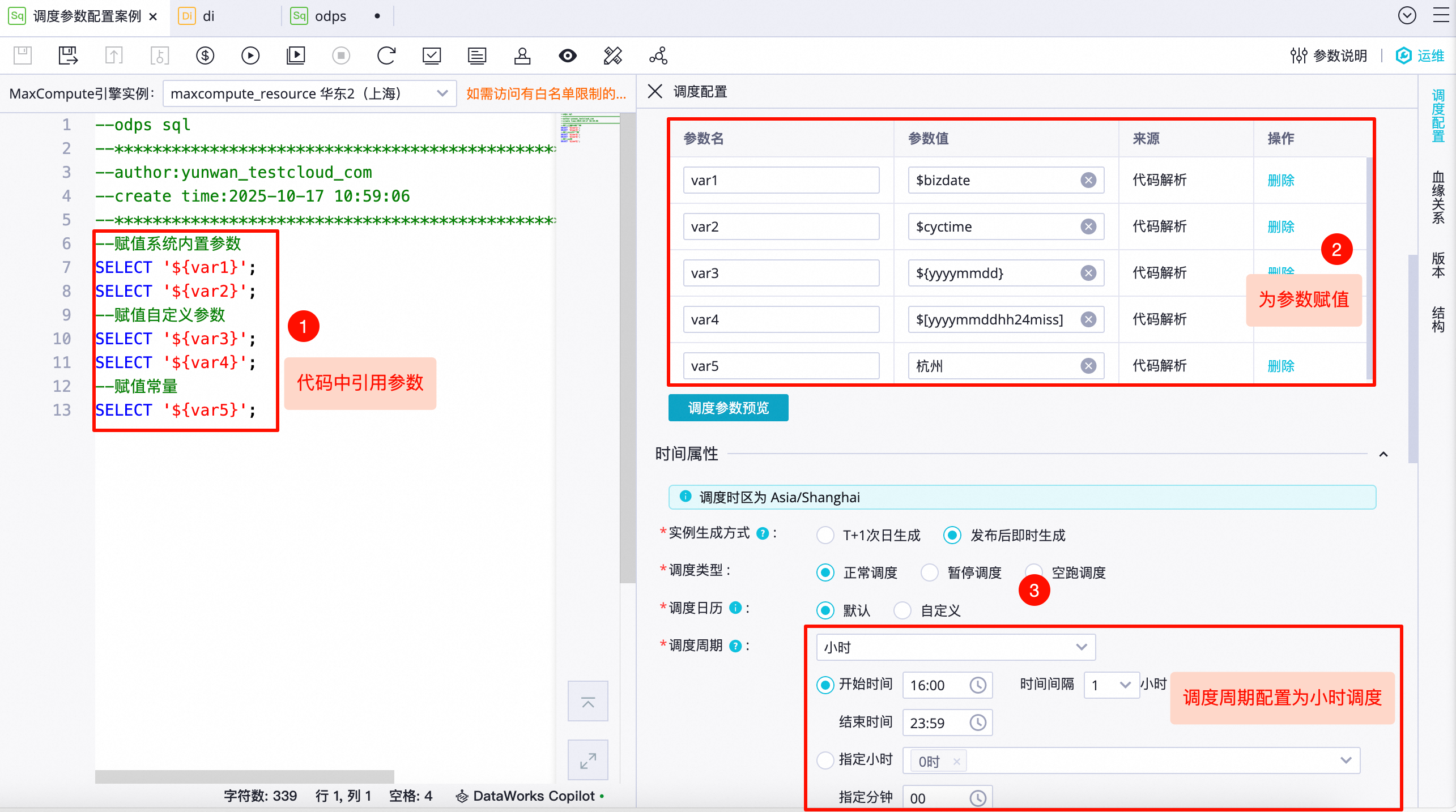Click the eye preview icon in toolbar
1456x812 pixels.
(x=567, y=55)
